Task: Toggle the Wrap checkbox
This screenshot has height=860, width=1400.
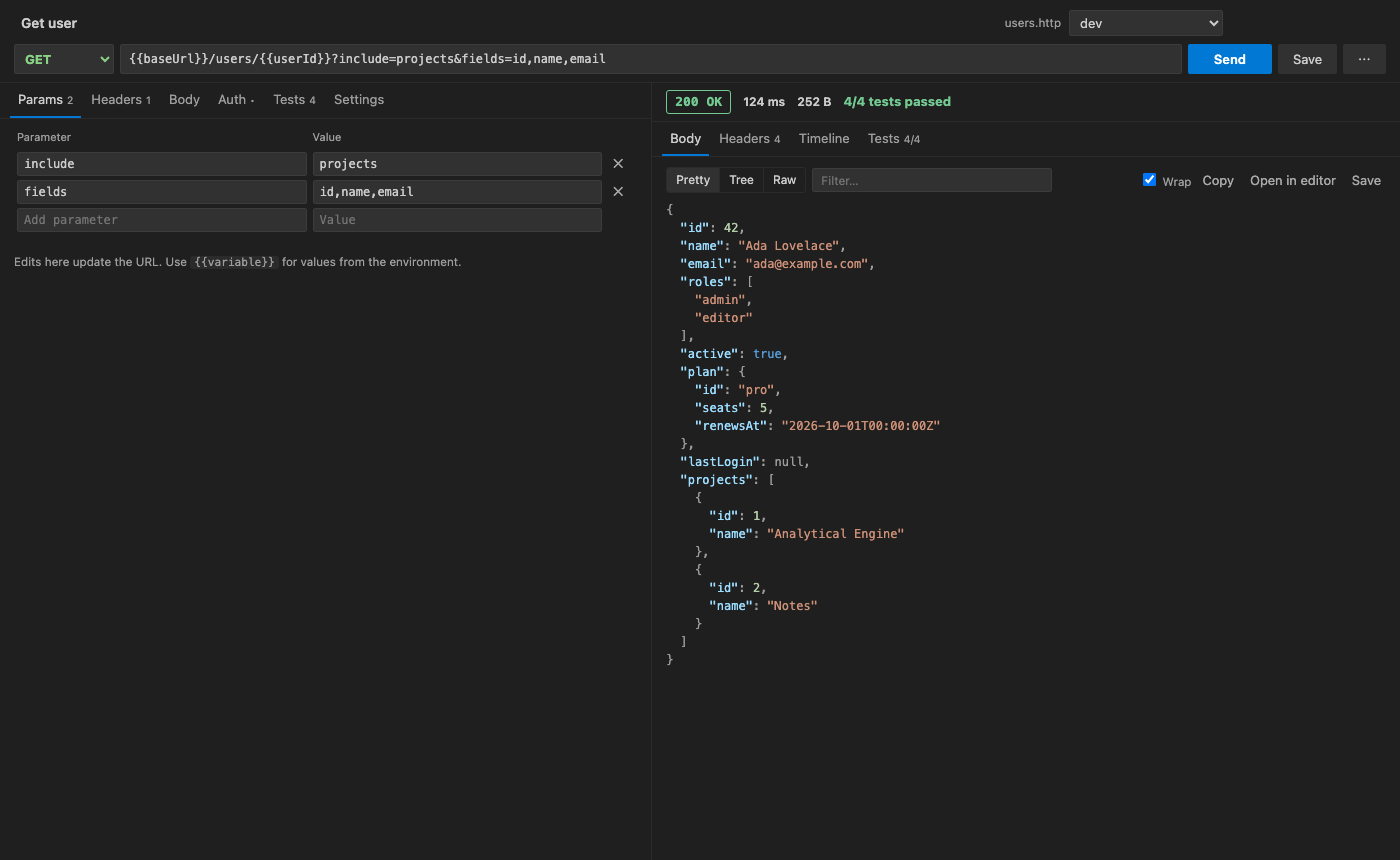Action: coord(1149,180)
